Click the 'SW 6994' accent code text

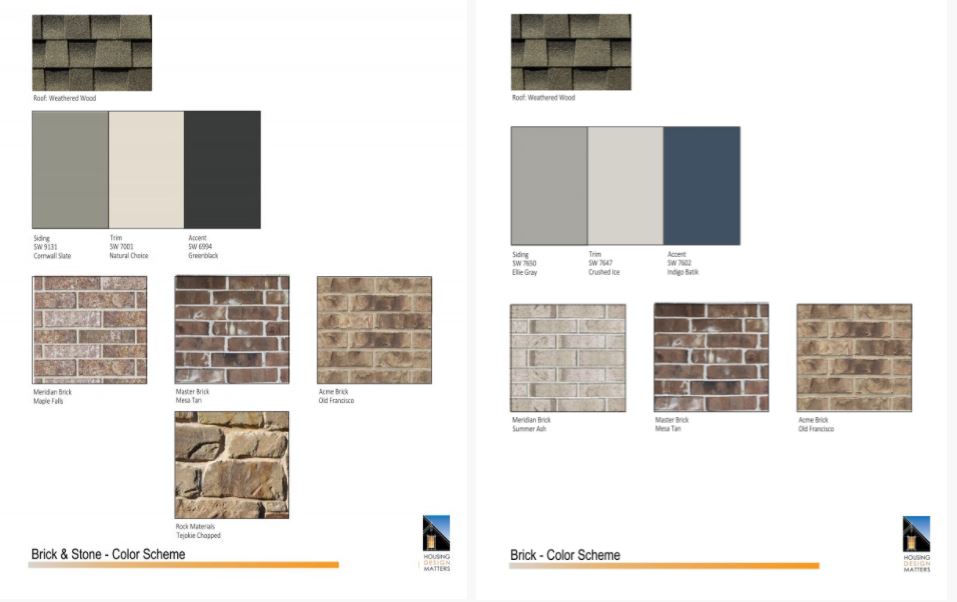tap(200, 247)
